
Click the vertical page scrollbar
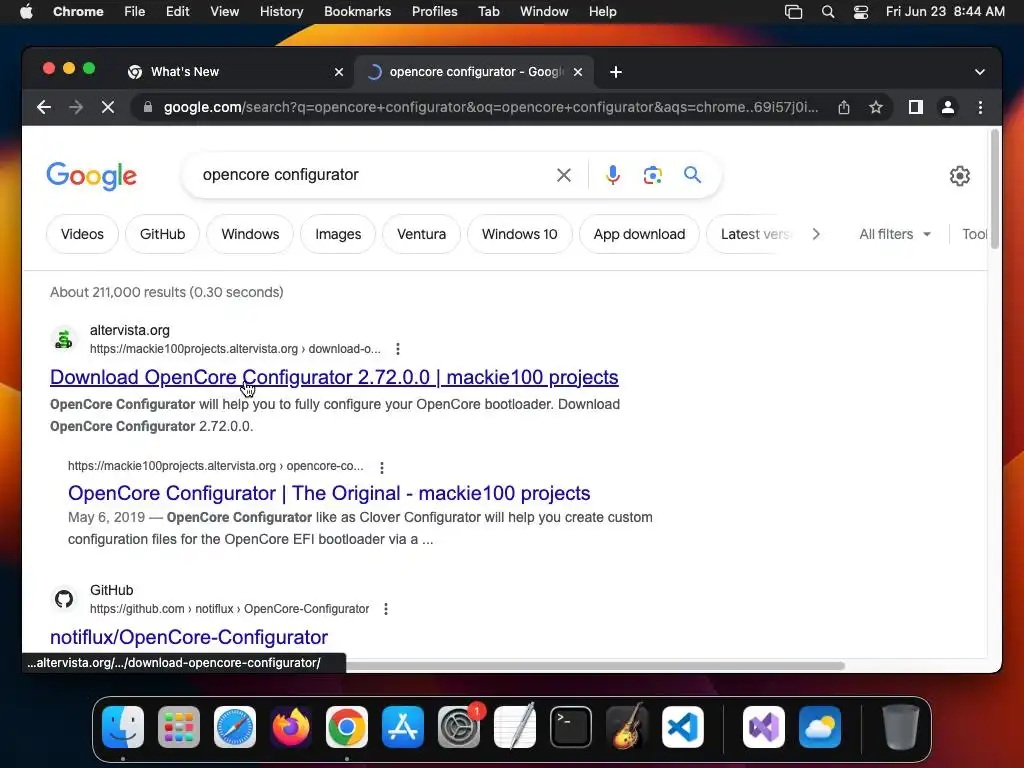pos(995,189)
